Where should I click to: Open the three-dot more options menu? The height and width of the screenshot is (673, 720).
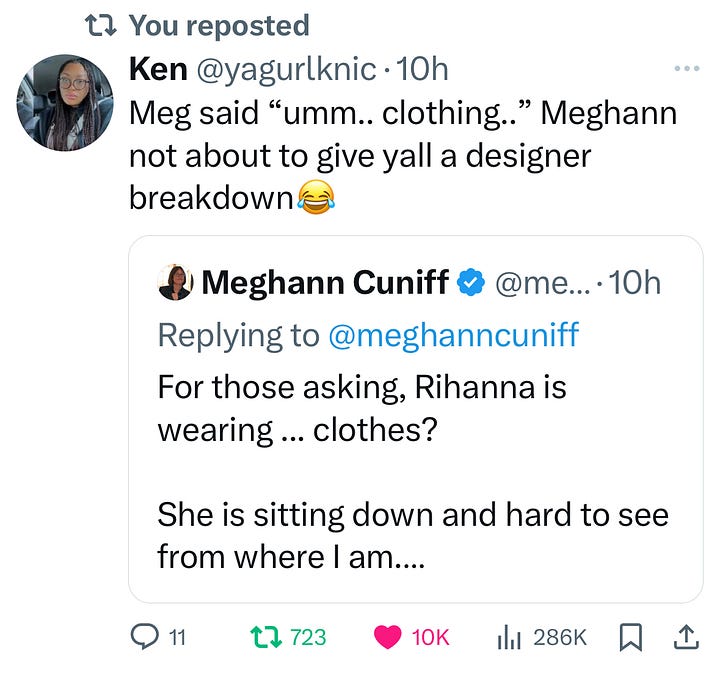click(686, 70)
